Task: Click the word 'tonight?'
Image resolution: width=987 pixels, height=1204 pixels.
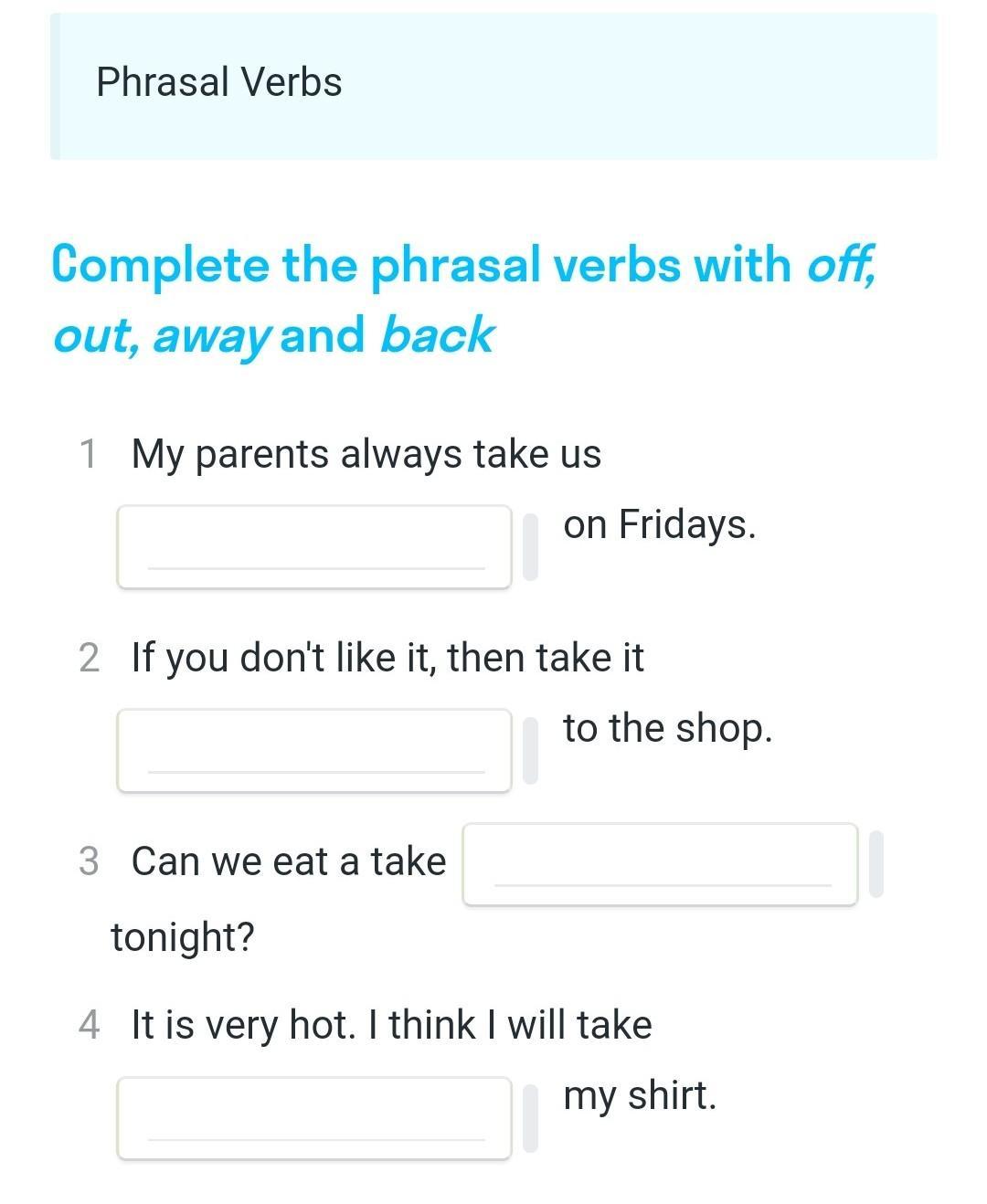Action: click(x=183, y=937)
